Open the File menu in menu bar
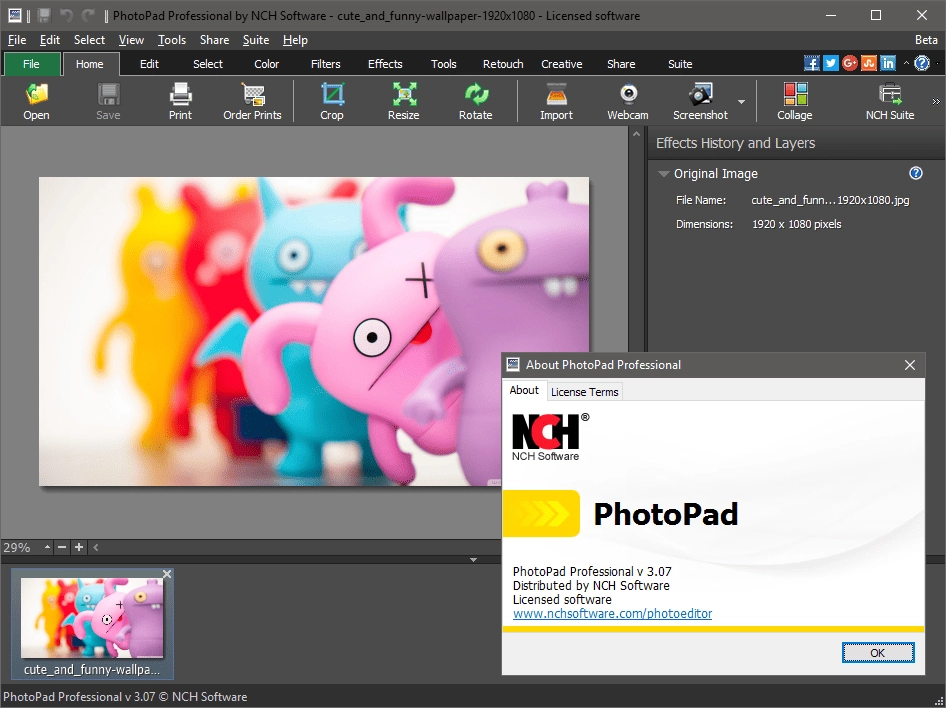 (x=17, y=40)
